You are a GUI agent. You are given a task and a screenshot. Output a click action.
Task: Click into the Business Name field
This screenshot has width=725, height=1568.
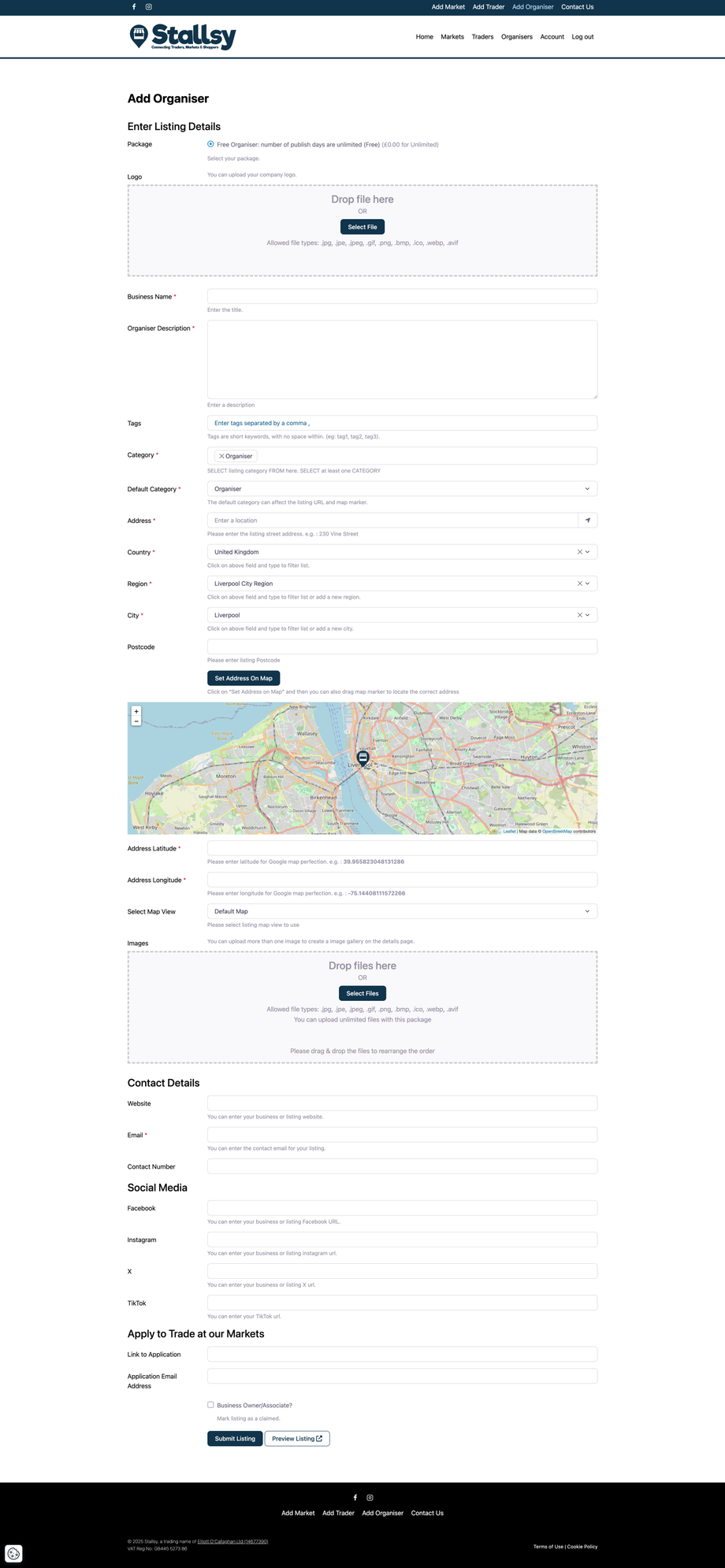click(x=402, y=296)
